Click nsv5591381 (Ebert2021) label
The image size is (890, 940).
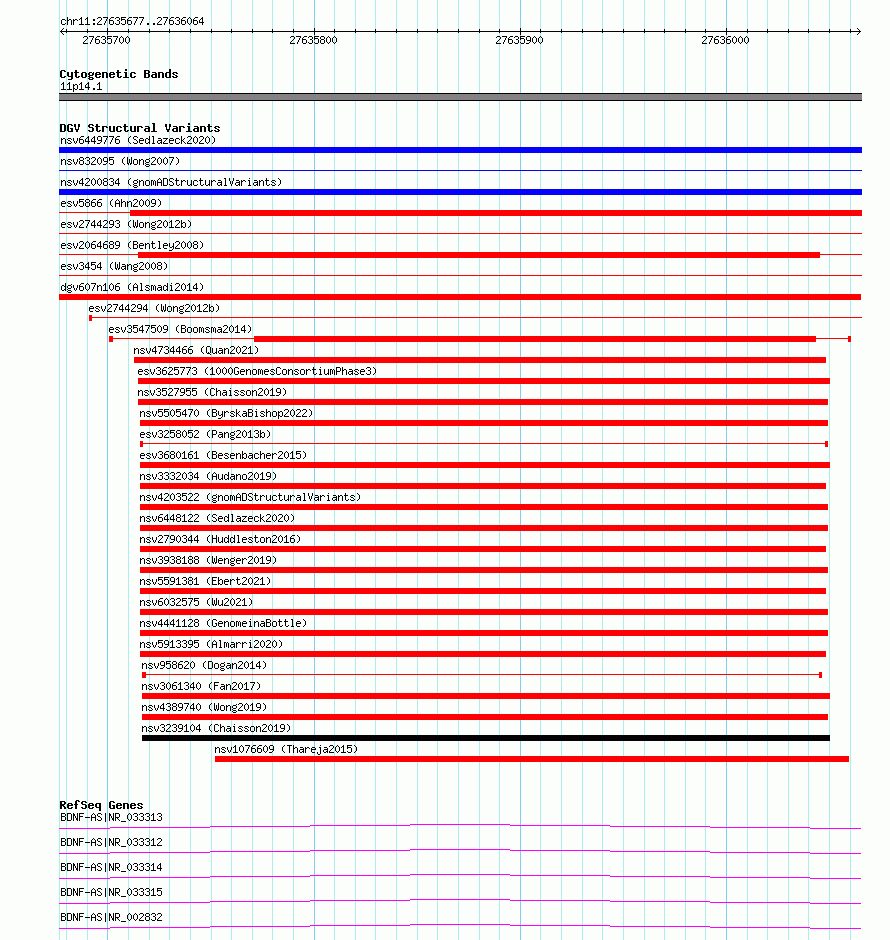[205, 581]
